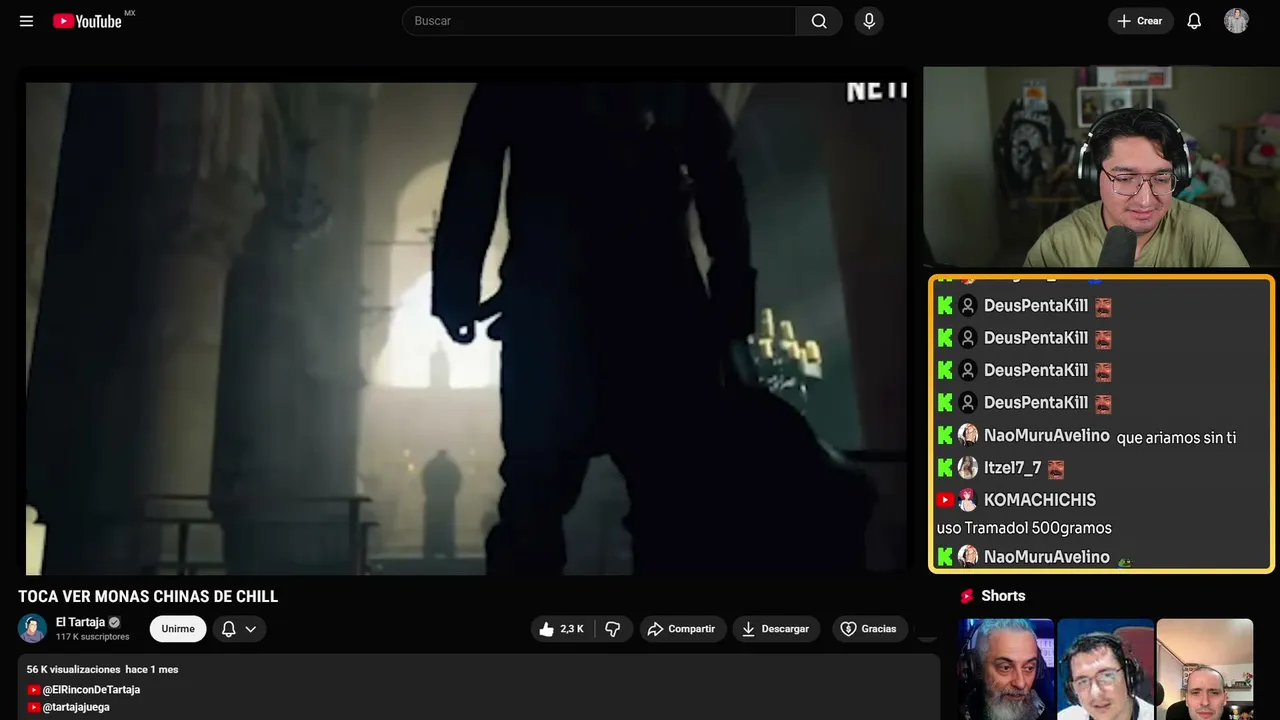Select the title TOCA VER MONAS CHINAS DE CHILL
1280x720 pixels.
(x=148, y=597)
